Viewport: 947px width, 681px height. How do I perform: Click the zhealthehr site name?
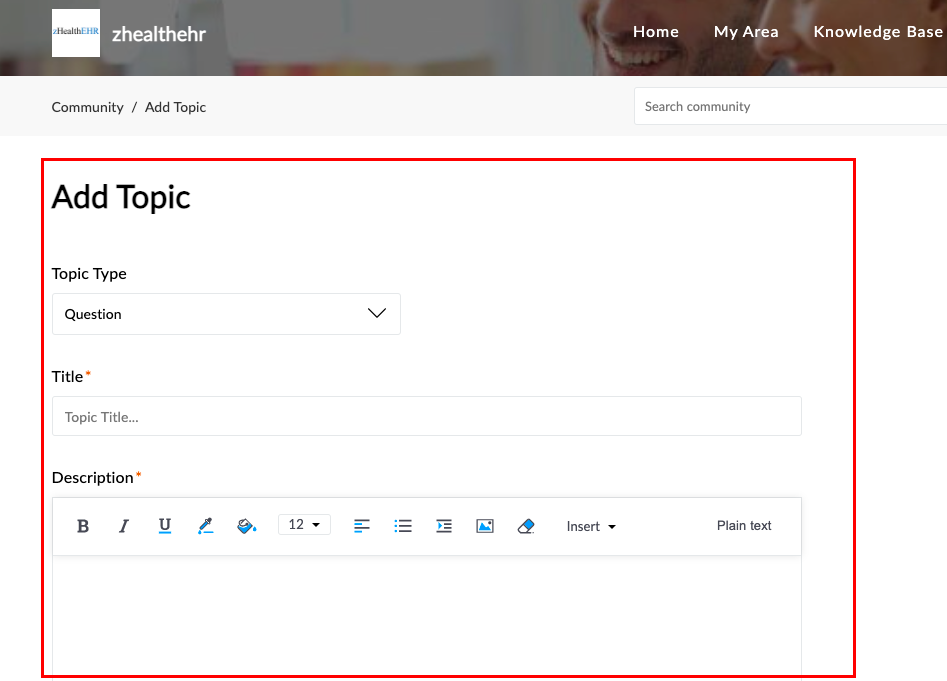(159, 34)
